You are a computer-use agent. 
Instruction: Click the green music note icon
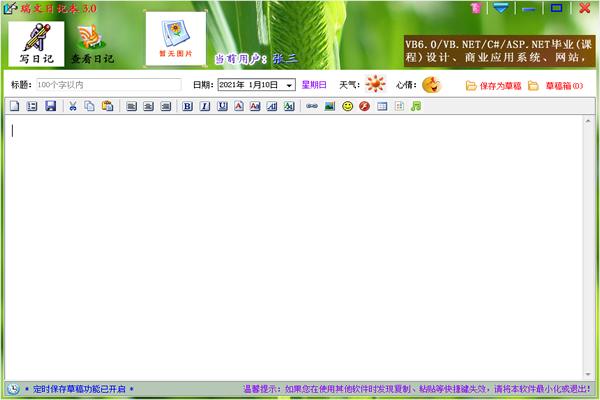tap(416, 106)
